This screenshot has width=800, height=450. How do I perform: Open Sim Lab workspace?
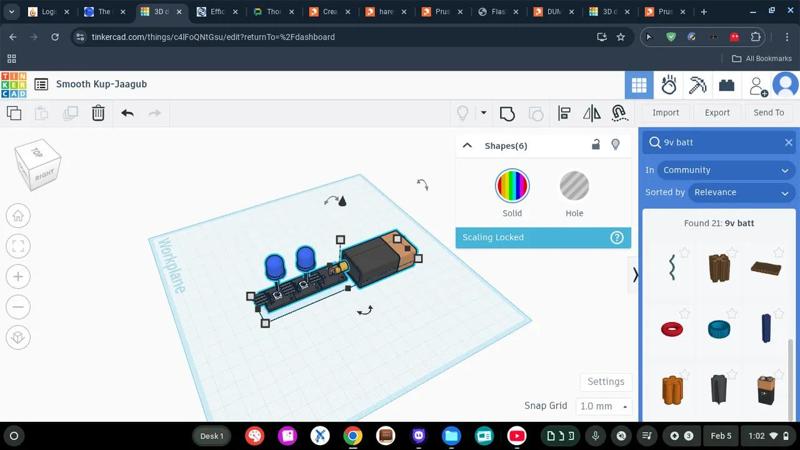[668, 85]
